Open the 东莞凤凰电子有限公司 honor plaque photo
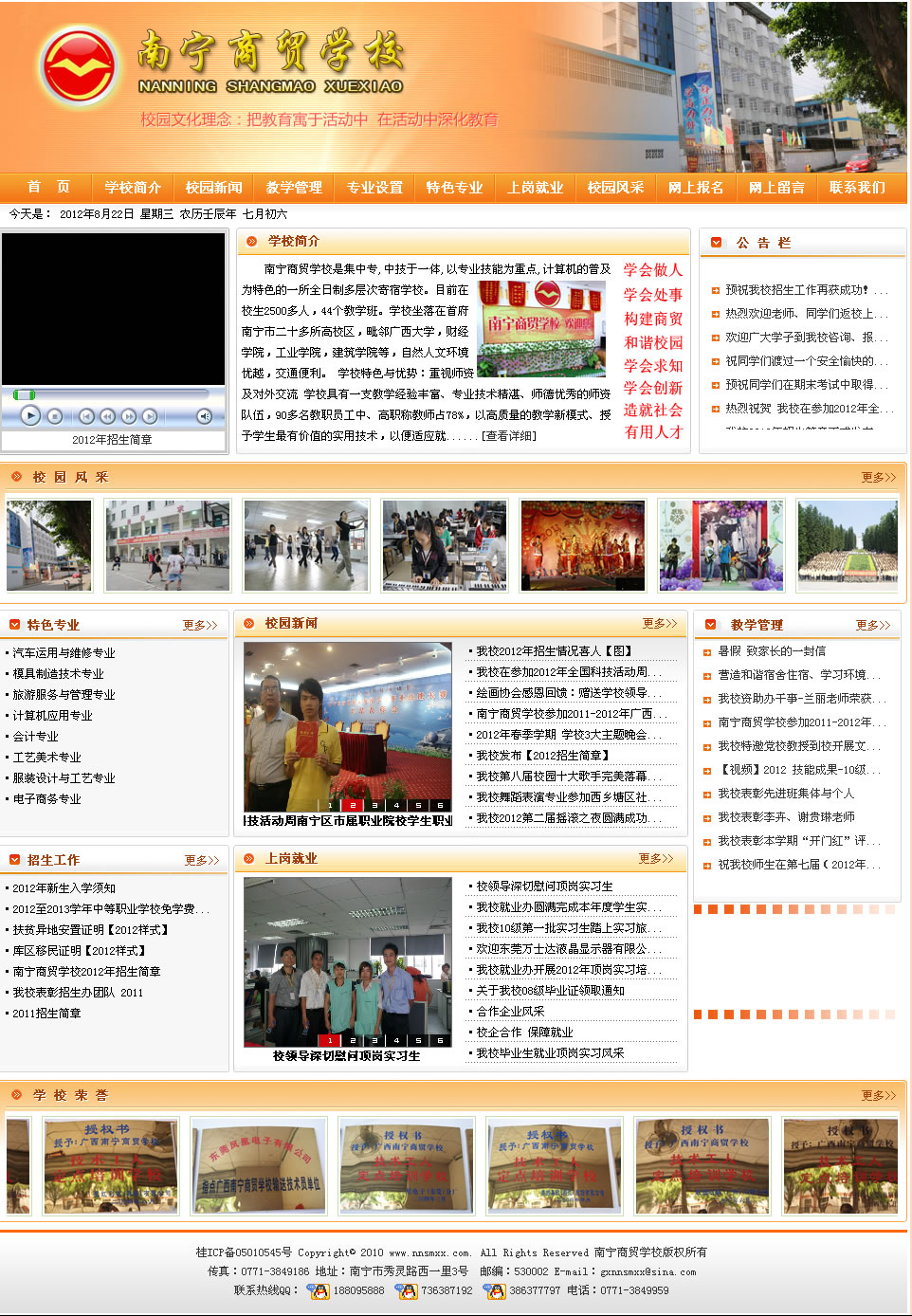The width and height of the screenshot is (912, 1316). [259, 1165]
